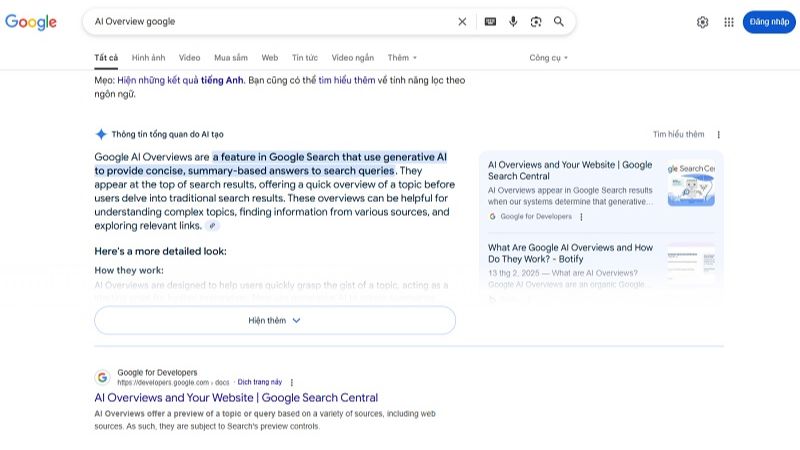Click 'Hiện những kết quả tiếng Anh' link
Viewport: 800px width, 450px height.
181,80
